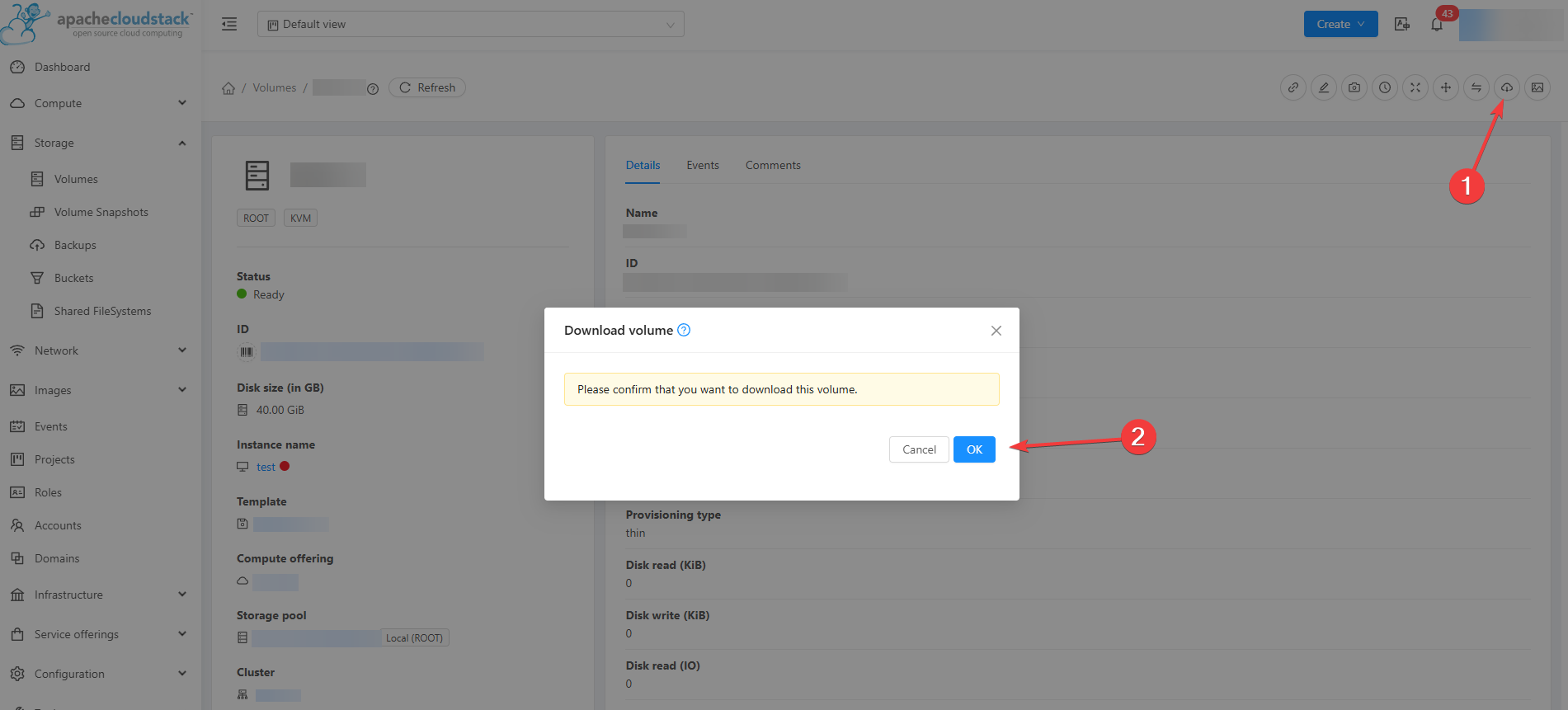Click the resize volume arrows icon
Screen dimensions: 1568x710
(1415, 87)
